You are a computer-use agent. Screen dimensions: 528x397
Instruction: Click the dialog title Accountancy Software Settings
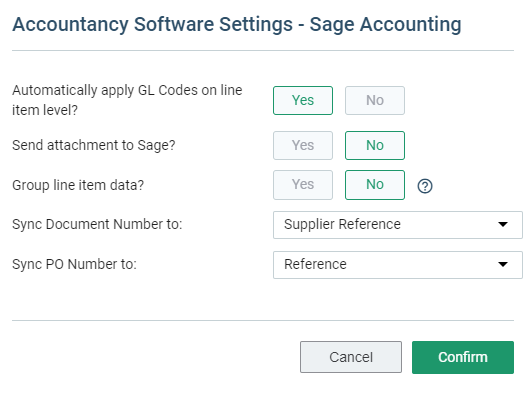[153, 25]
